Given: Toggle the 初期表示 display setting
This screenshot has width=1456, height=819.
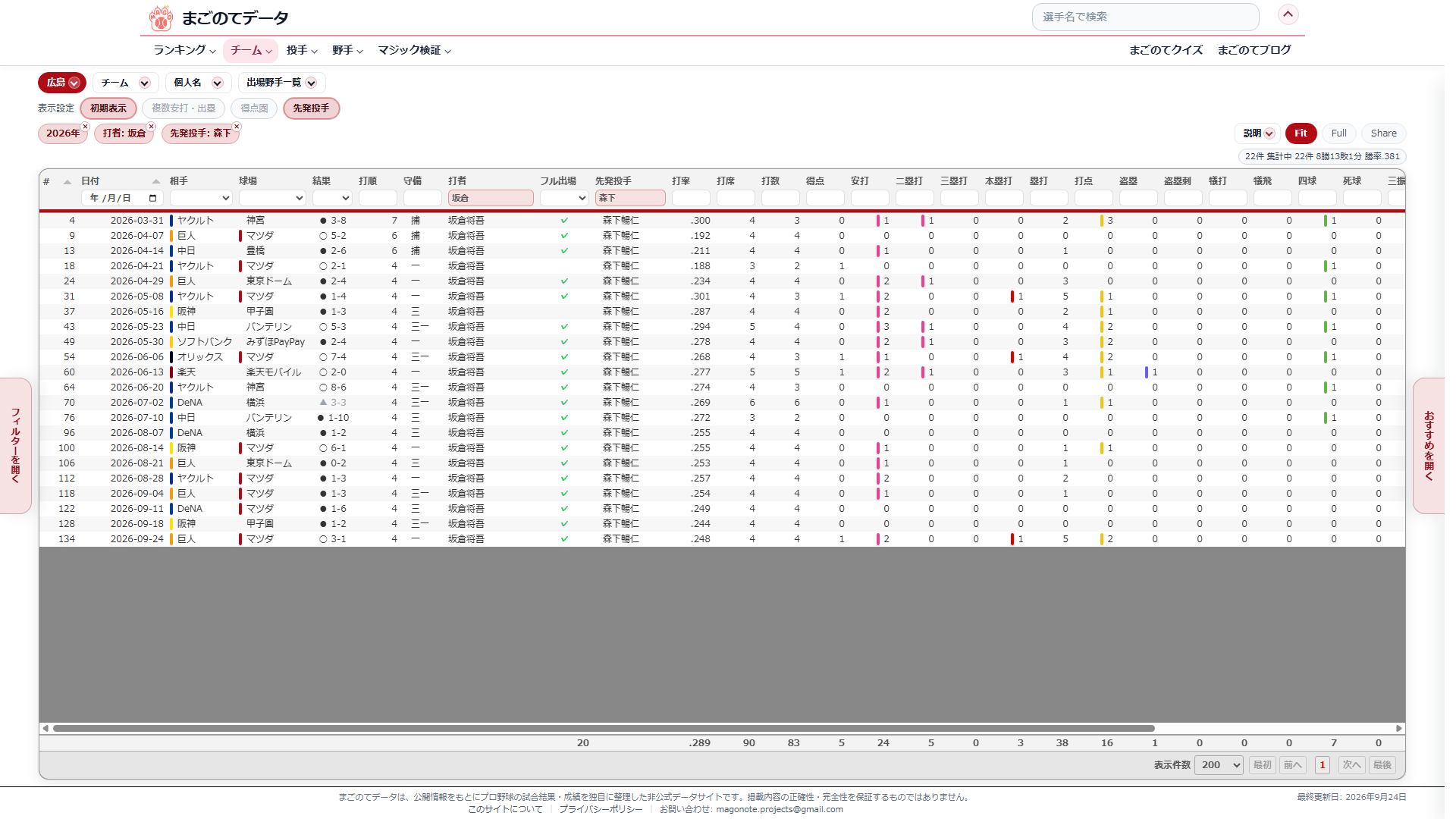Looking at the screenshot, I should 108,108.
